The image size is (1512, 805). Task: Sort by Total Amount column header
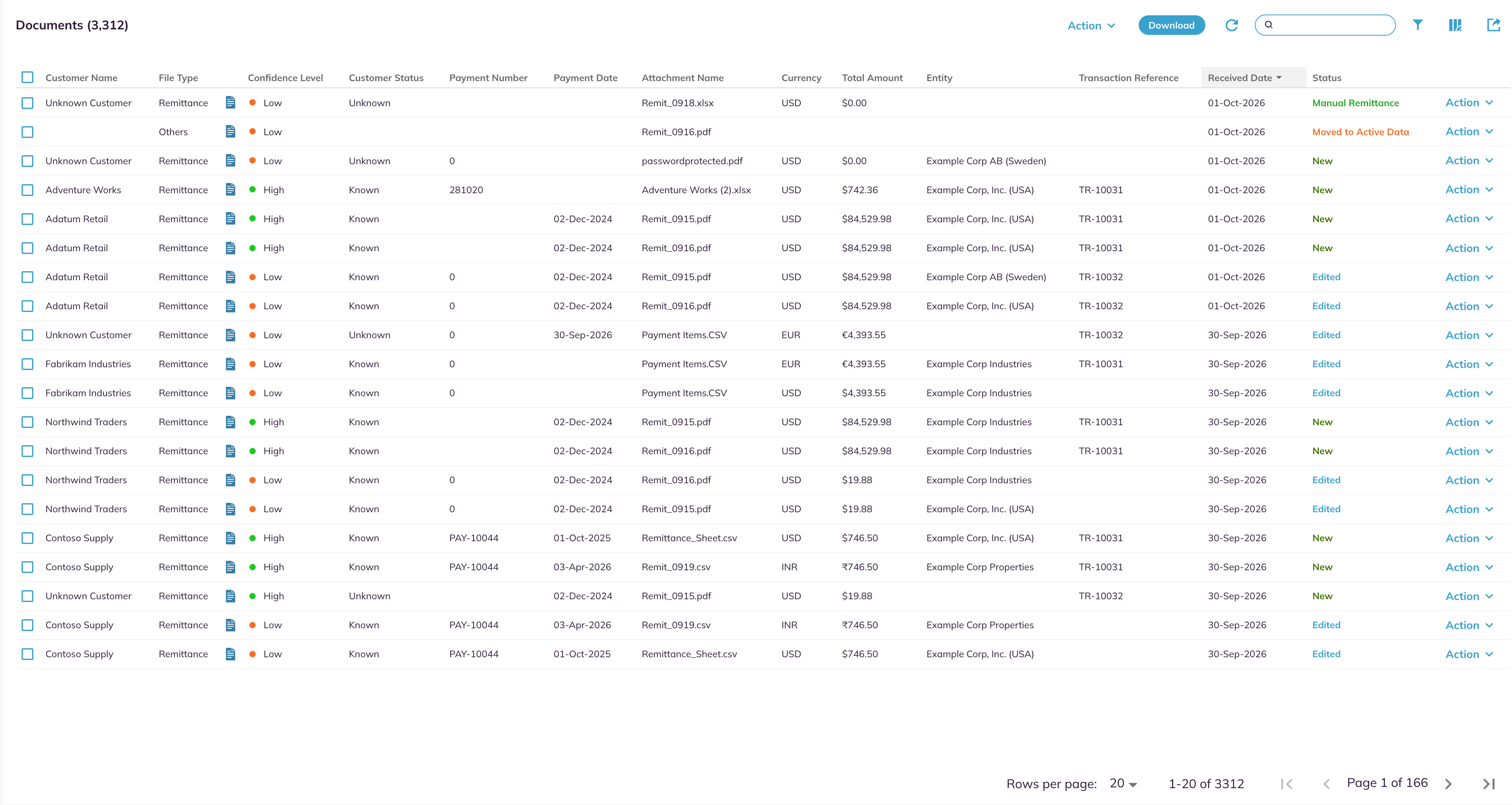(x=872, y=78)
